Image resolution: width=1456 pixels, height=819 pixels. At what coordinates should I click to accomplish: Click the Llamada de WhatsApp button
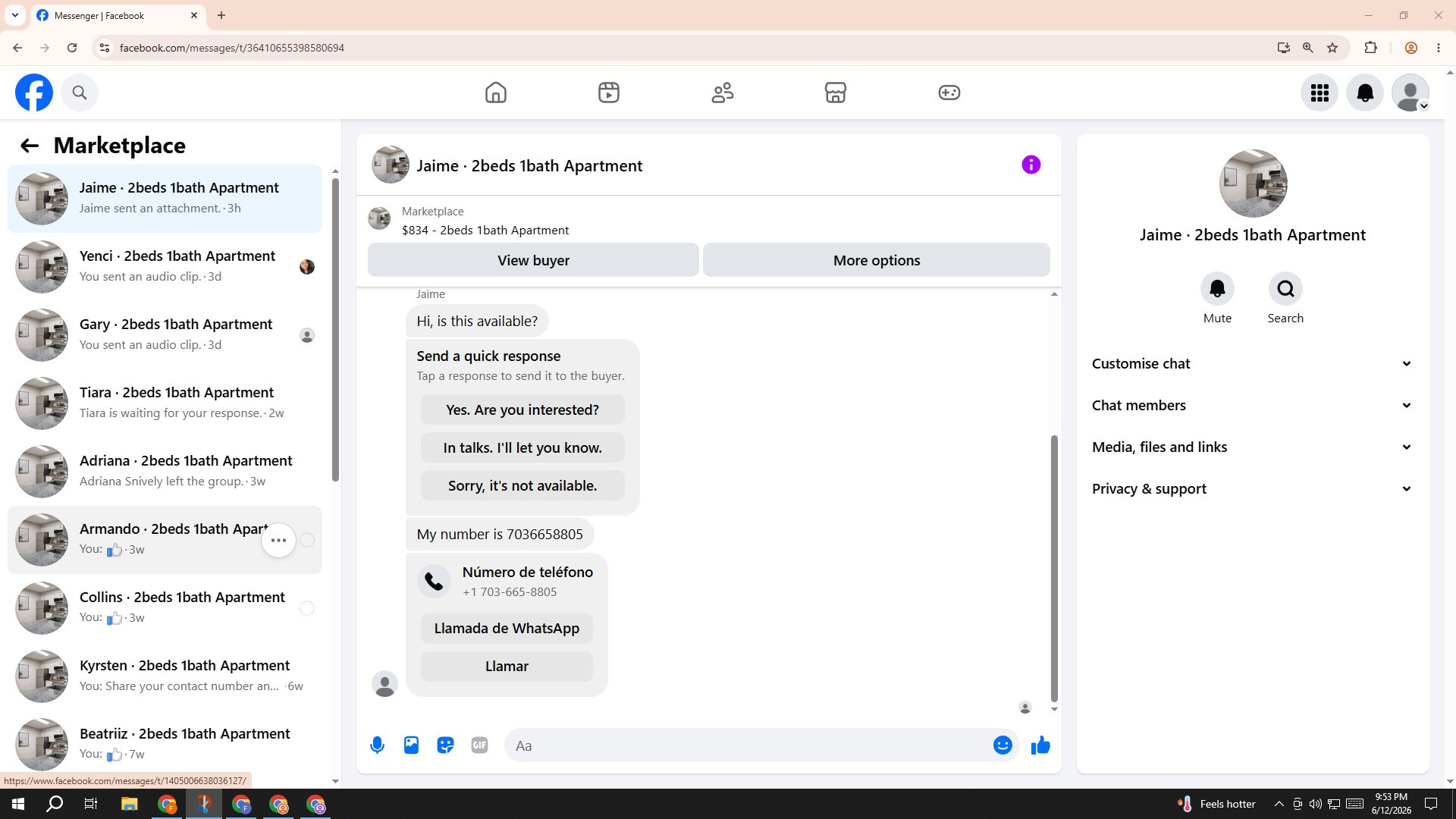click(x=507, y=628)
